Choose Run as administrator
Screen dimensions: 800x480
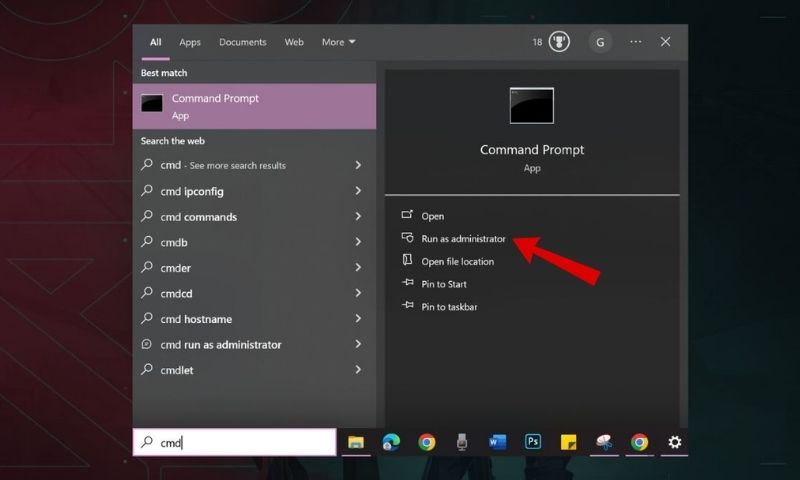463,239
